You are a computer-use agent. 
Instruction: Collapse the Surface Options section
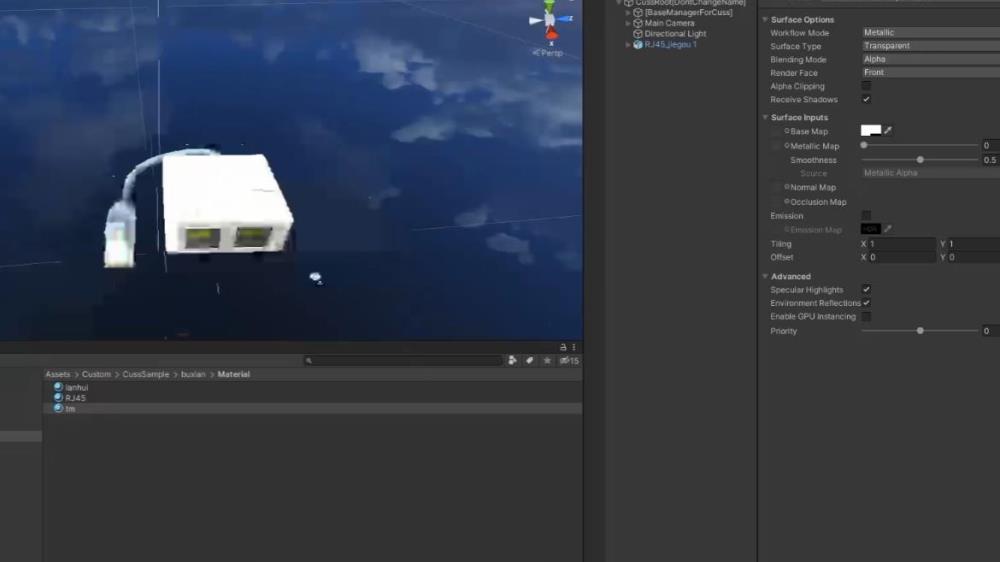pyautogui.click(x=765, y=20)
